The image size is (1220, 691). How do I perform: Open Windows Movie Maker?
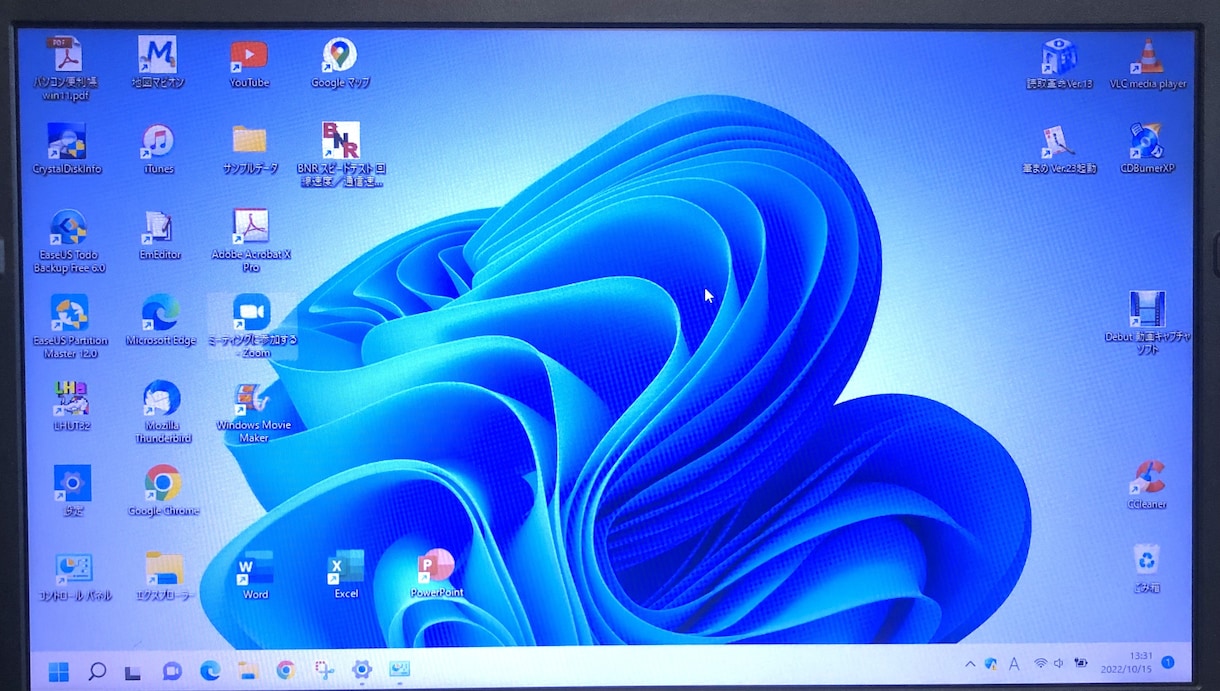253,412
